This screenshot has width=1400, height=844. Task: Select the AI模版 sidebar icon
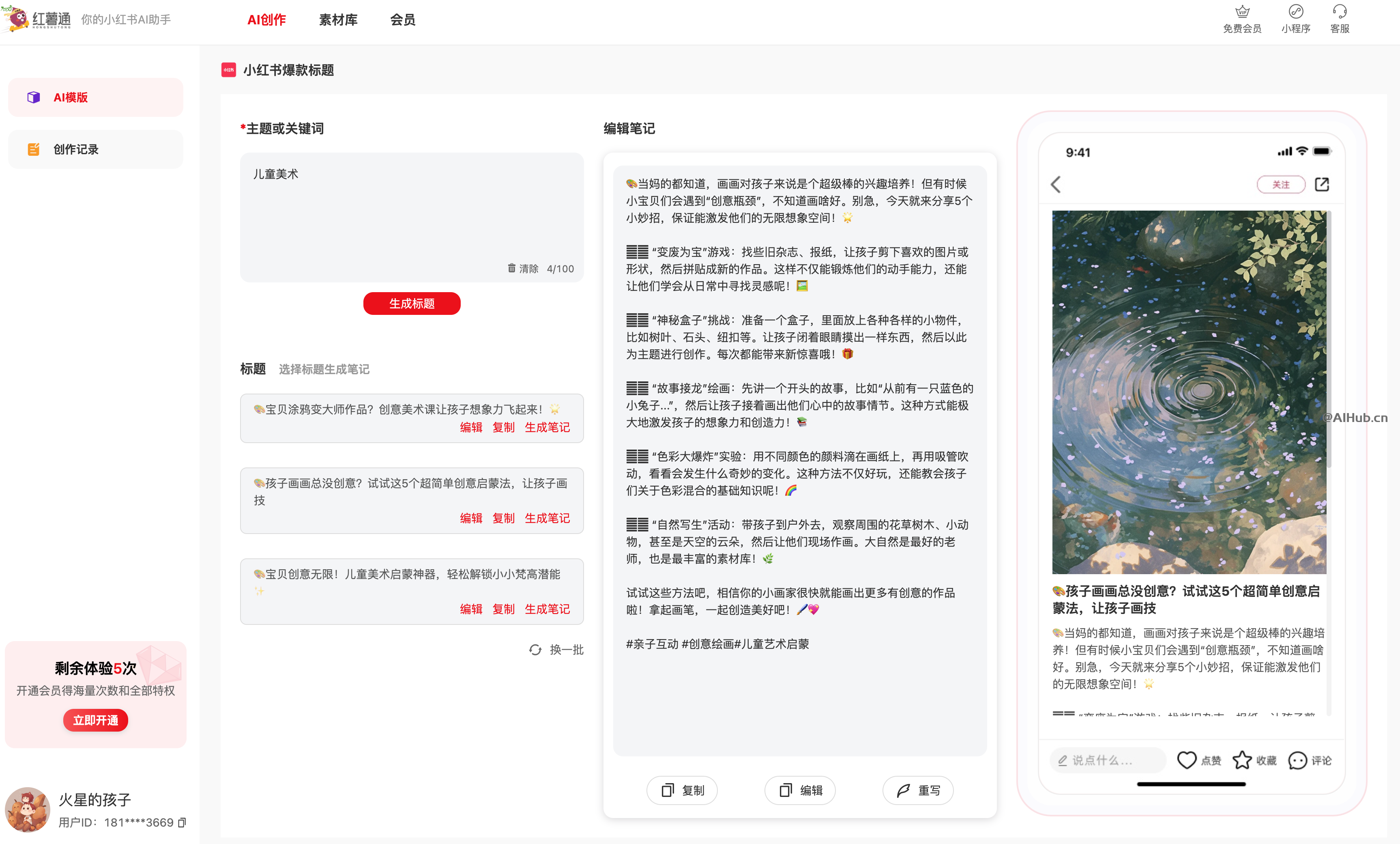point(33,97)
